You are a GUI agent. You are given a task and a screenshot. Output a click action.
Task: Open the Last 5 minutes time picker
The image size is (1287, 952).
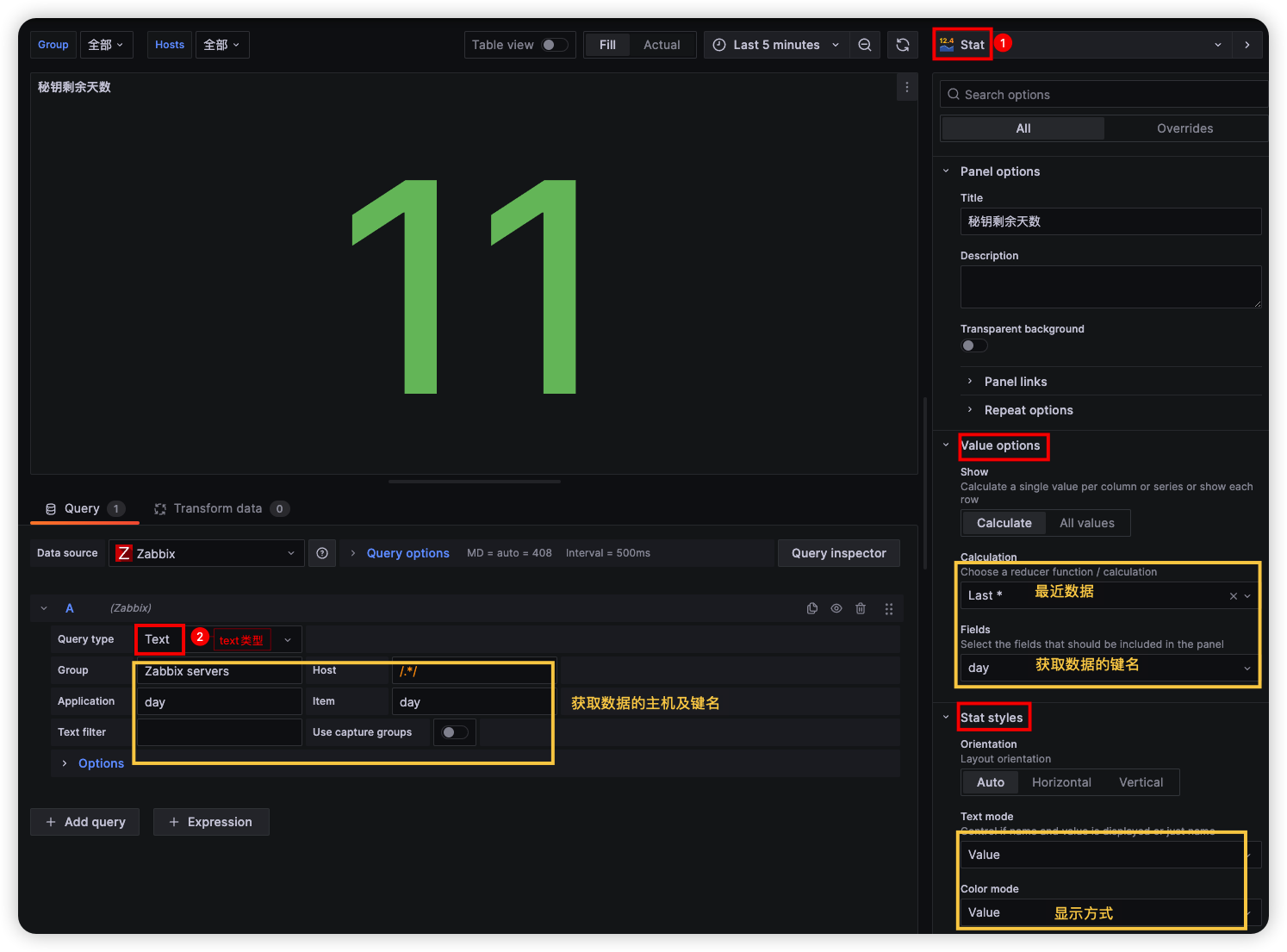775,45
